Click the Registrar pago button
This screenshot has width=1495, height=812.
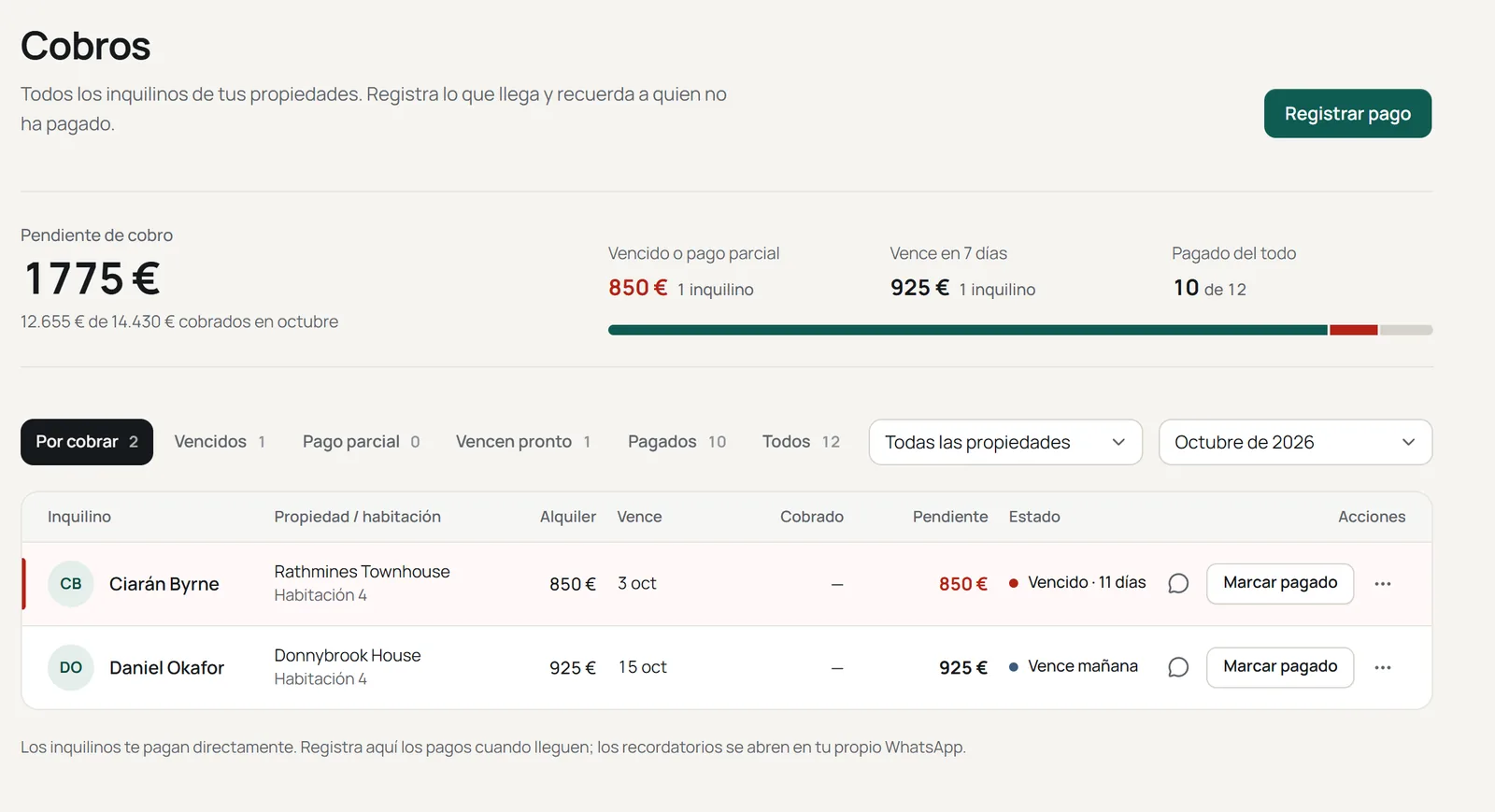1347,114
